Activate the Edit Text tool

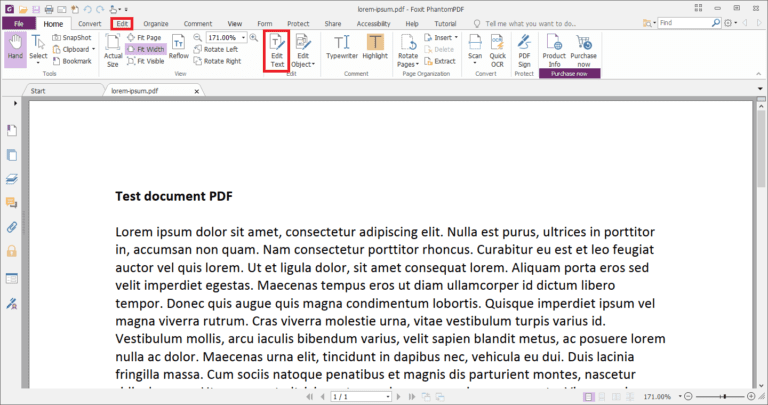277,51
